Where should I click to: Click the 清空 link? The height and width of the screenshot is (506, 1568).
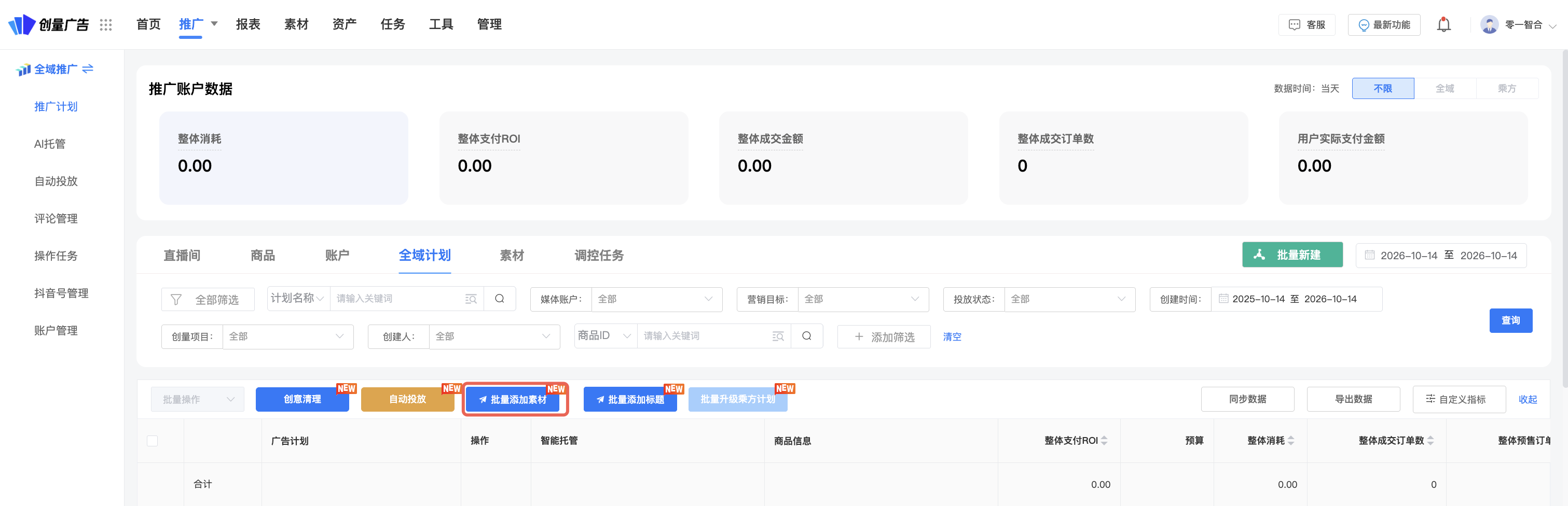pos(952,336)
